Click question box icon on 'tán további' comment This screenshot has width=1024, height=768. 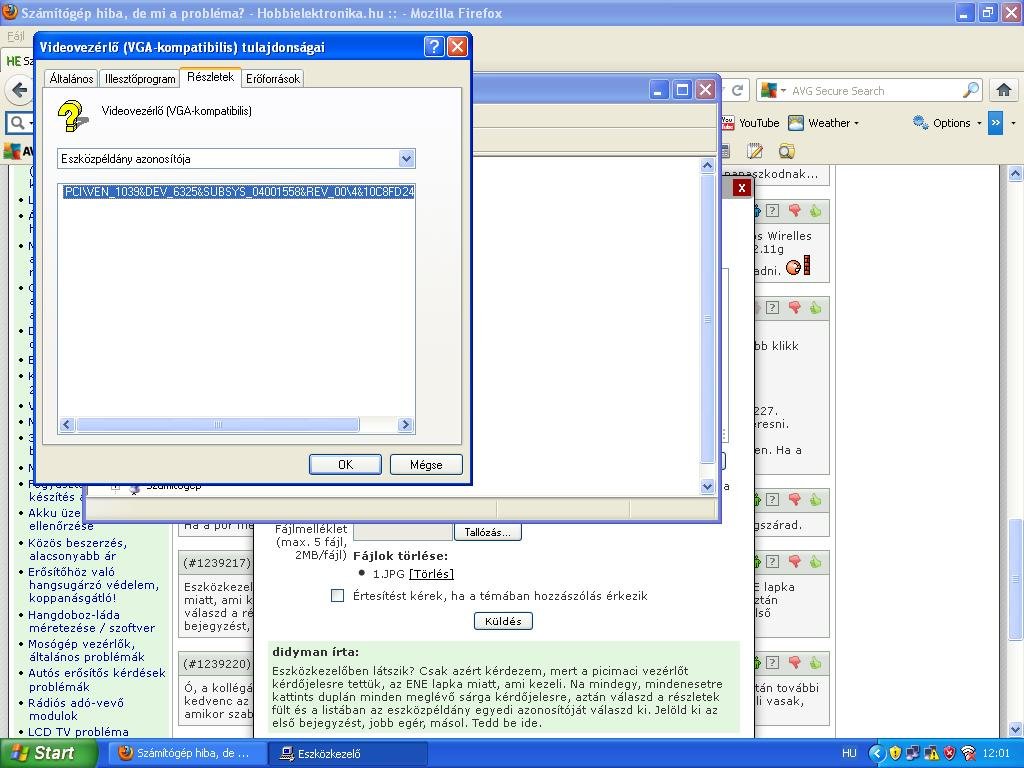(x=773, y=662)
